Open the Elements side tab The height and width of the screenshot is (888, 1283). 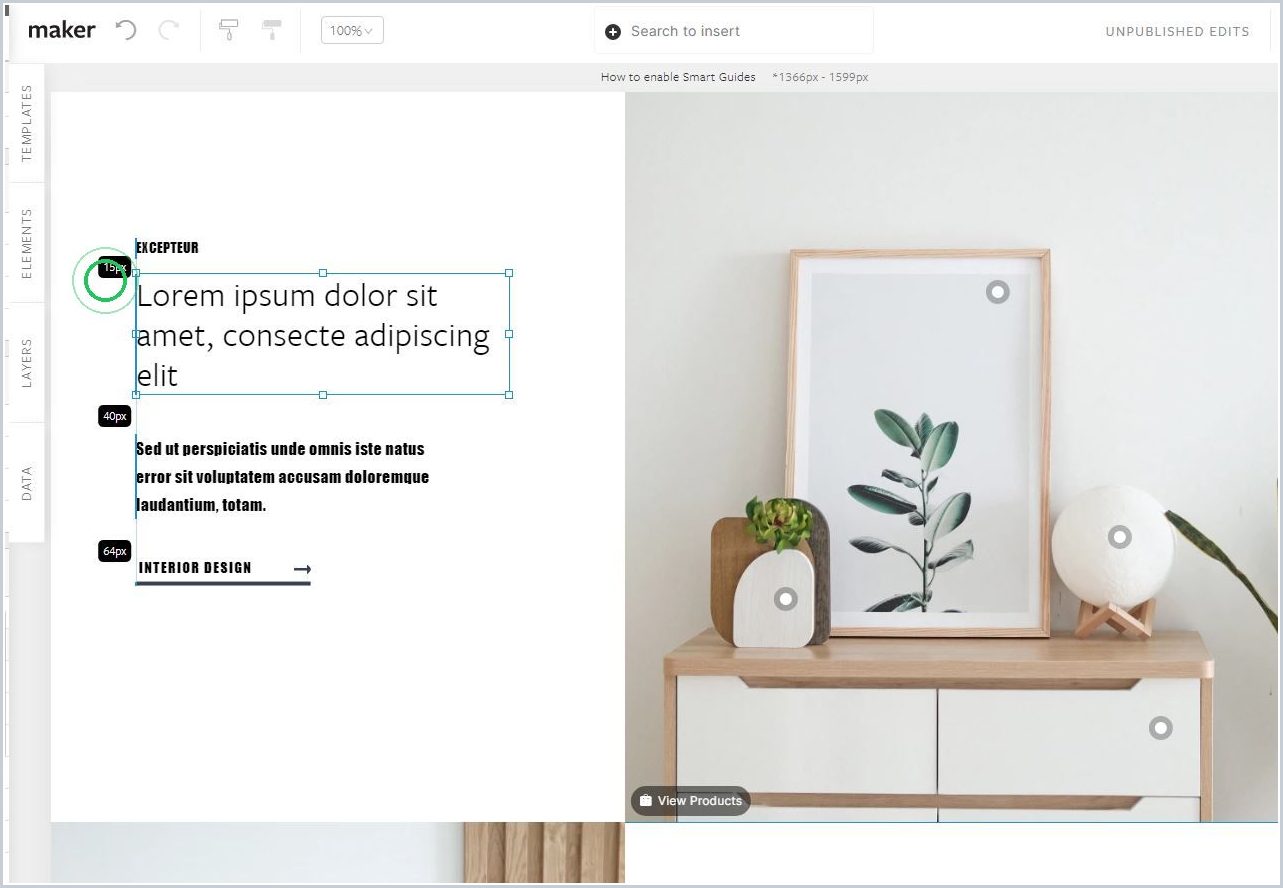27,243
